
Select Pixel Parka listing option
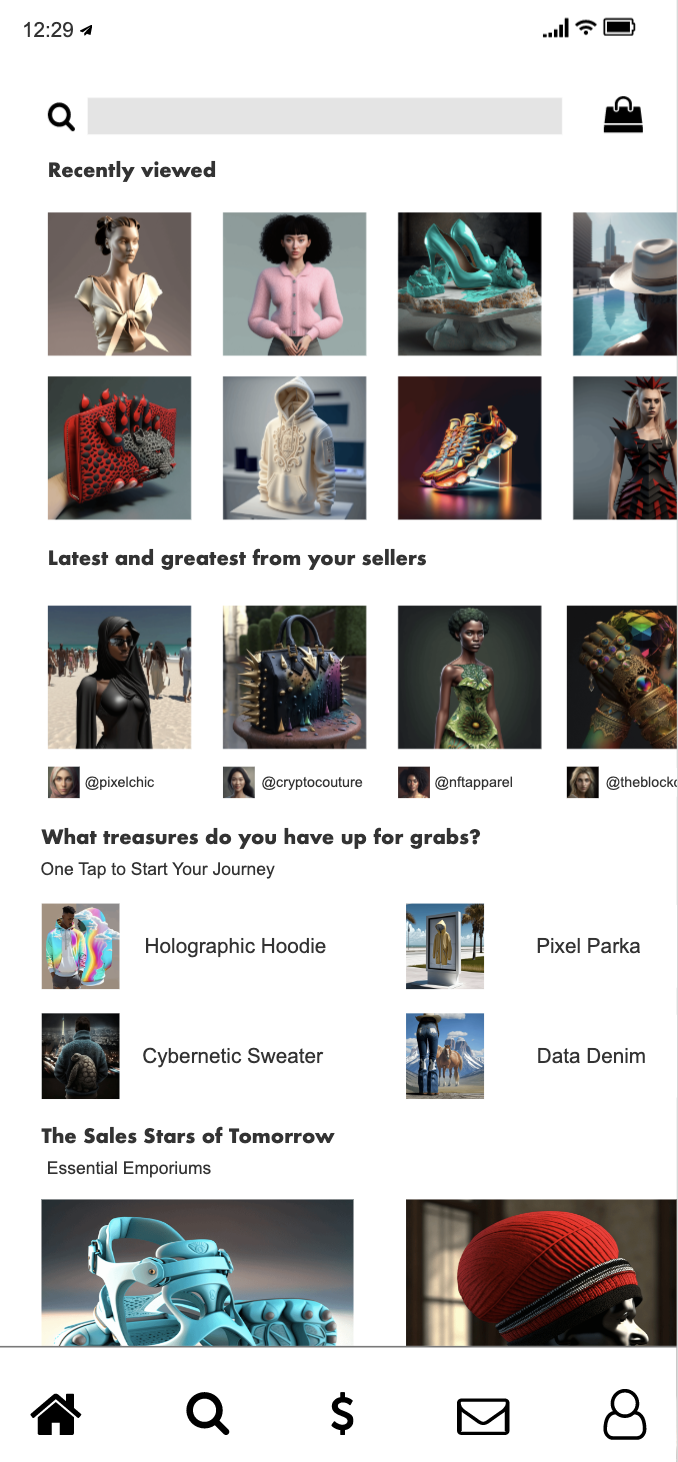coord(523,946)
